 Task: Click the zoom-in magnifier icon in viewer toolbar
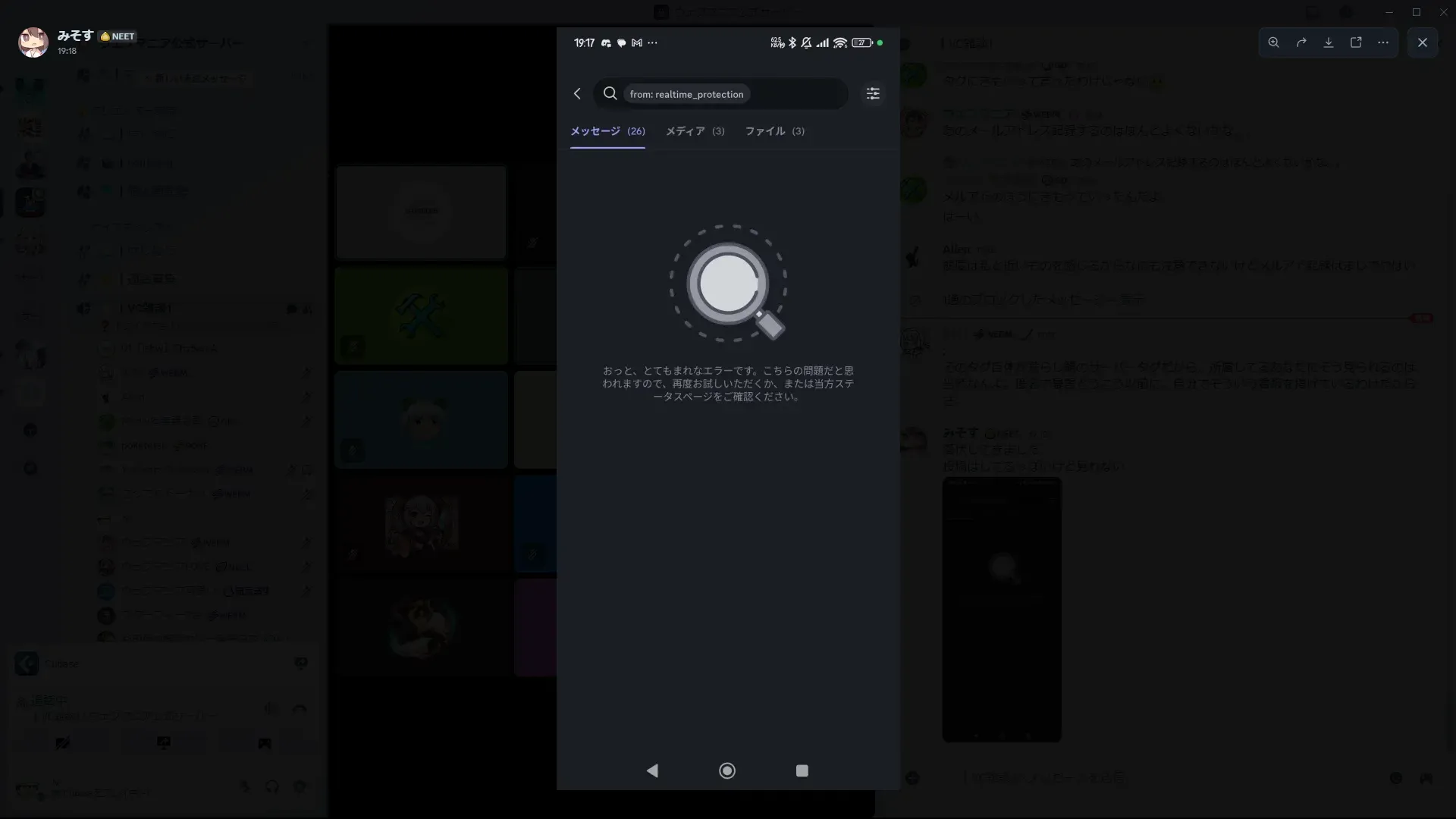pyautogui.click(x=1273, y=42)
